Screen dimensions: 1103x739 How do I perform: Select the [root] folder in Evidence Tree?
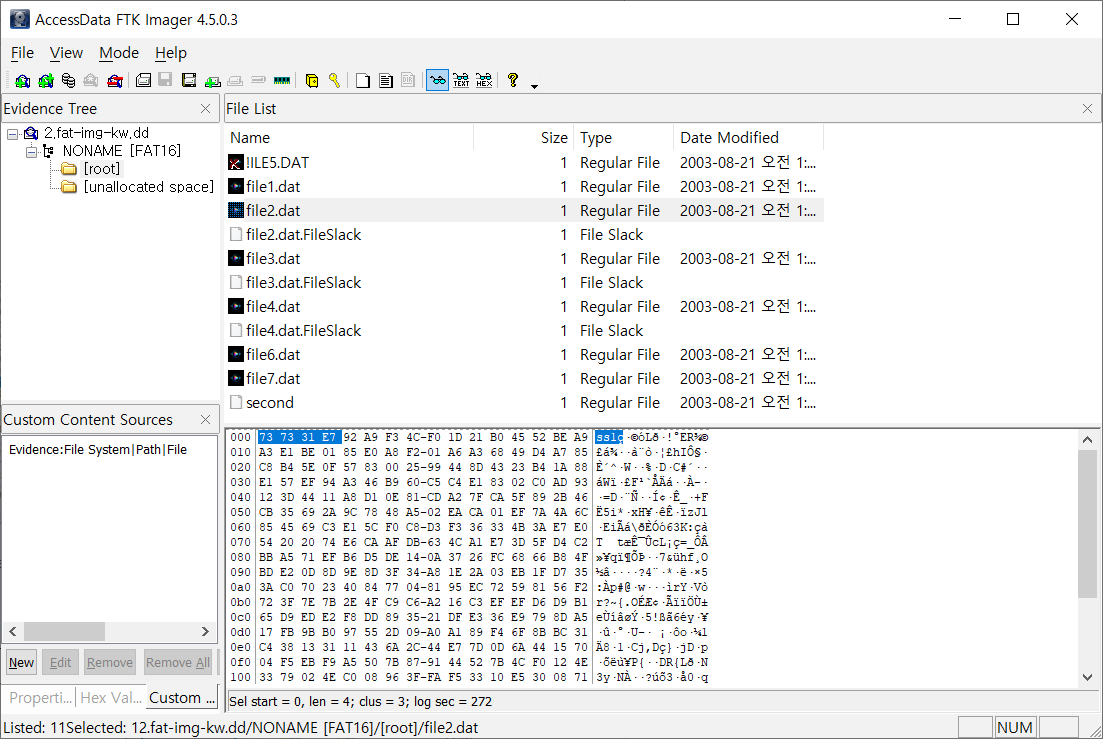102,169
